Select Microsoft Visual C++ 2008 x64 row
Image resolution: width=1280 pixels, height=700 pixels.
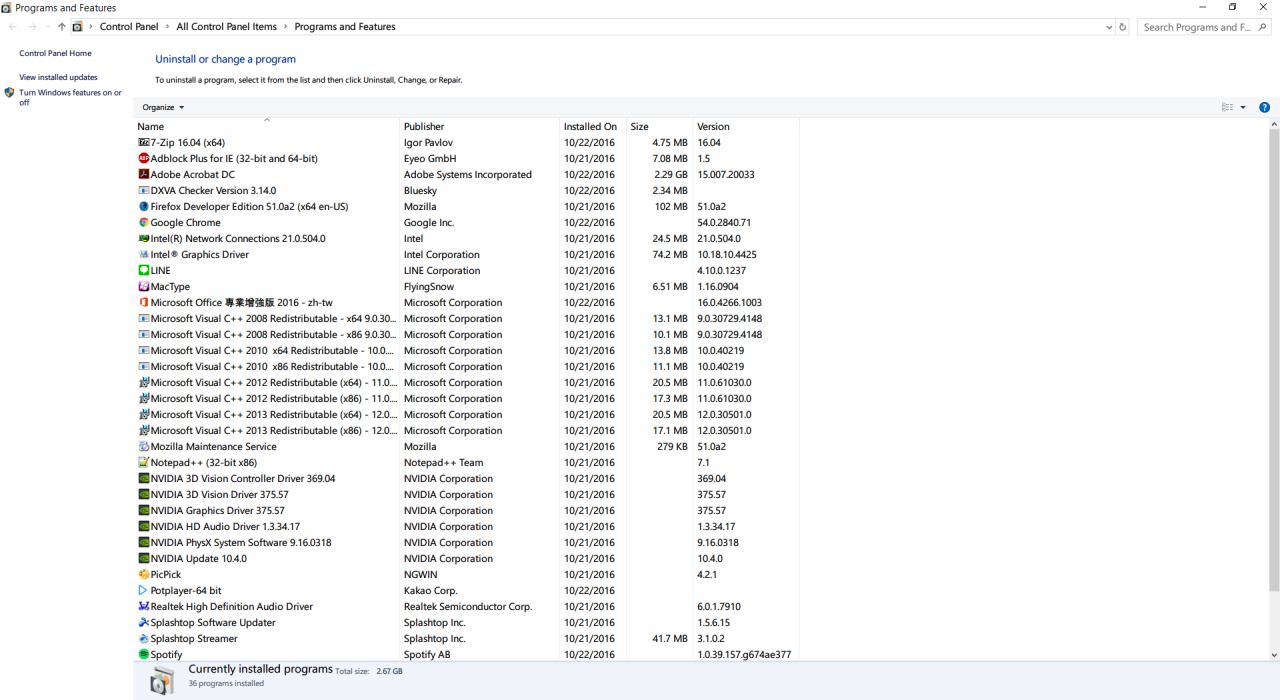coord(468,319)
